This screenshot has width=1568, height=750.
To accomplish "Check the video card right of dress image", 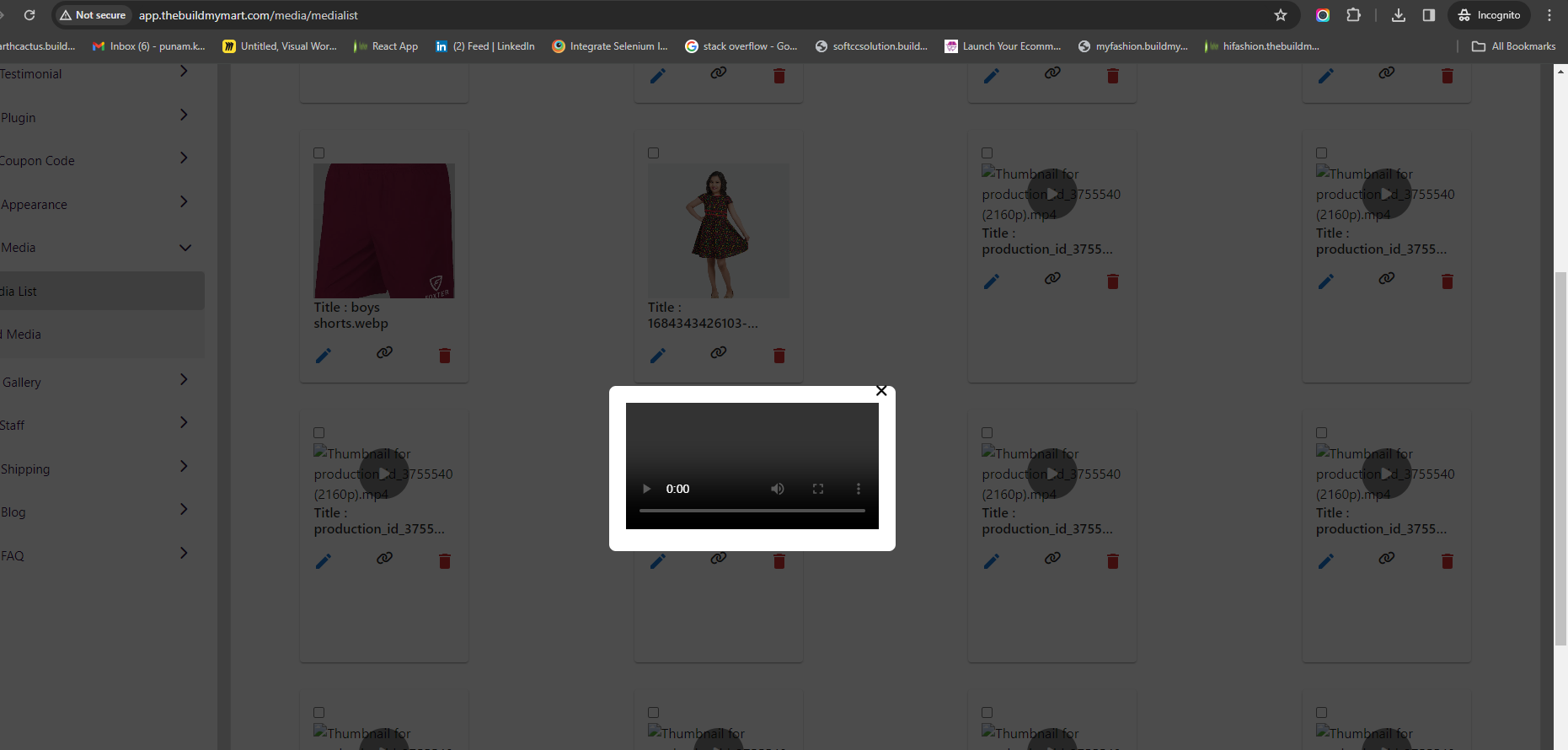I will 987,153.
